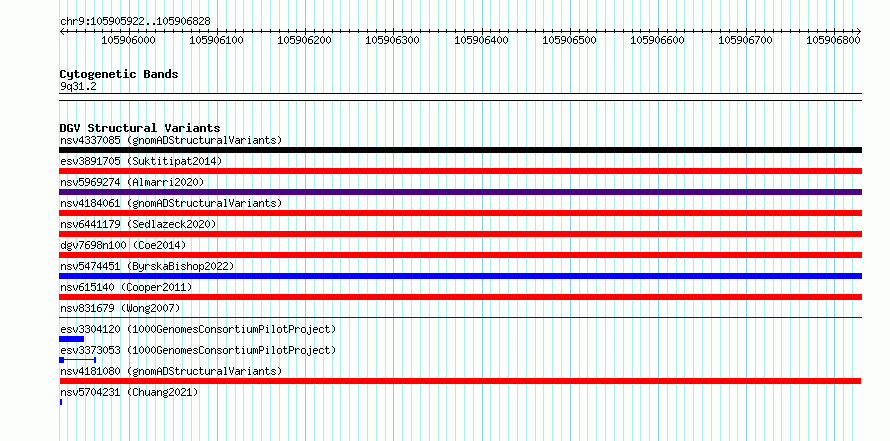The width and height of the screenshot is (890, 441).
Task: Click the red nsv4181080 variant bar
Action: click(x=460, y=381)
